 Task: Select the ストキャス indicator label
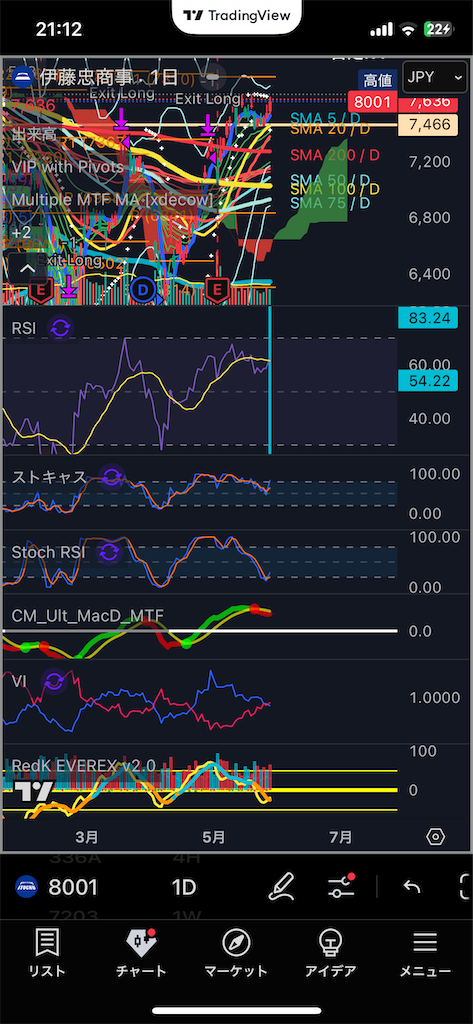tap(49, 477)
